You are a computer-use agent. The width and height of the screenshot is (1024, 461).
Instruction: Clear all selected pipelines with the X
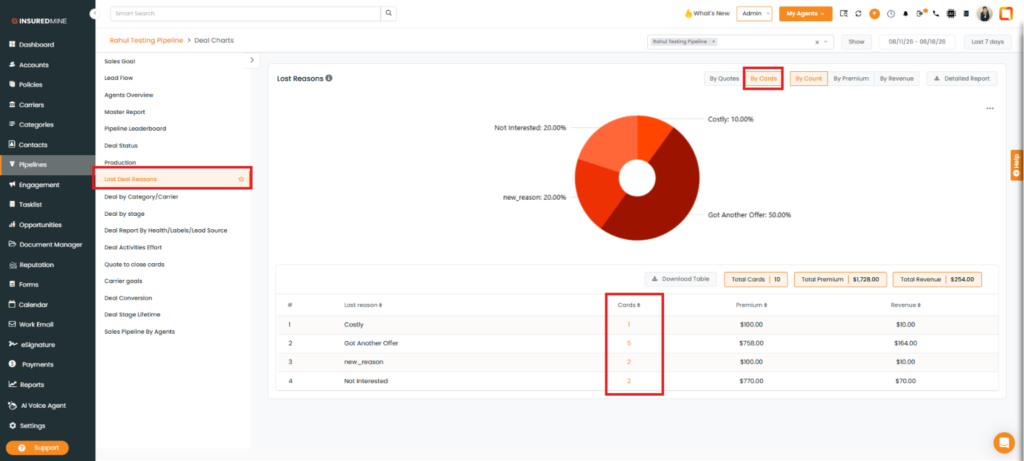click(817, 42)
